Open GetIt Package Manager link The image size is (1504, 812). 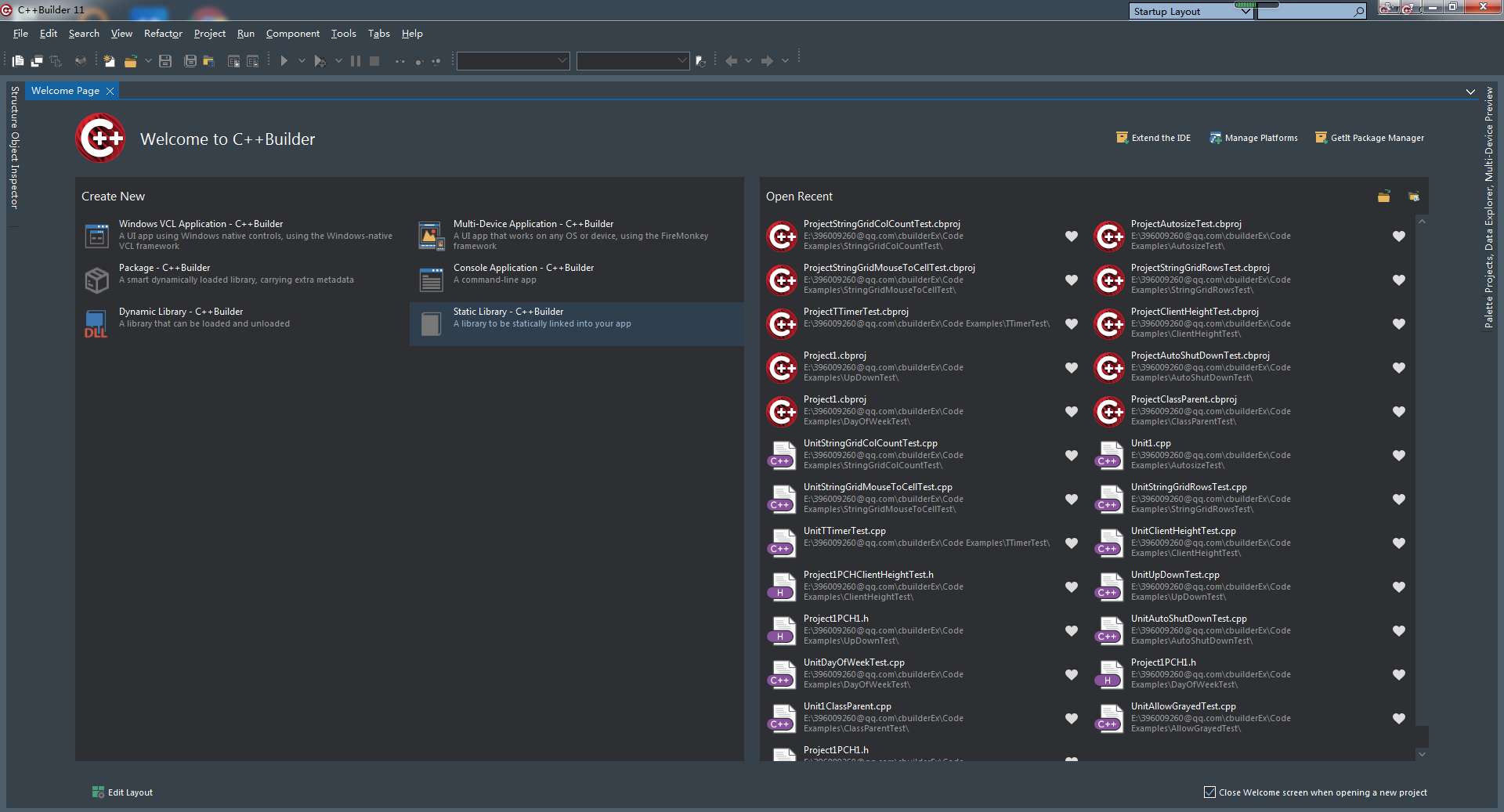pos(1369,138)
